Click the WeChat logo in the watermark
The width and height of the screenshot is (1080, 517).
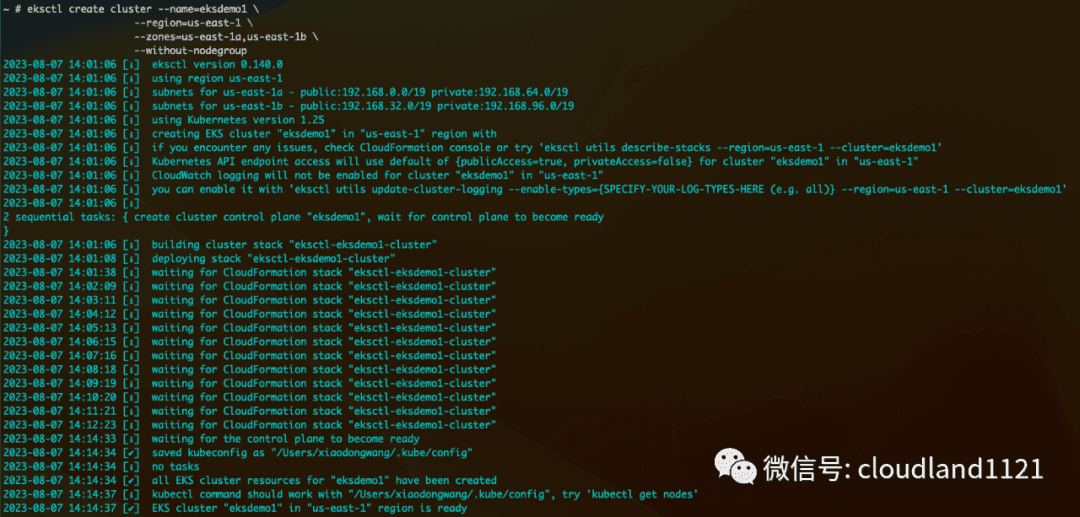[732, 468]
